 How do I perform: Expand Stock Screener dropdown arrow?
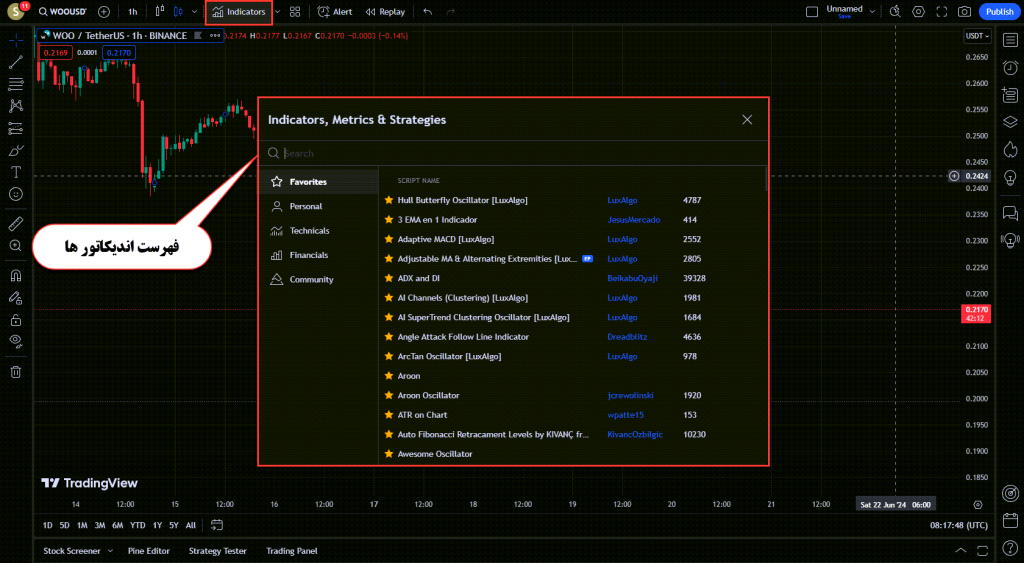tap(110, 551)
